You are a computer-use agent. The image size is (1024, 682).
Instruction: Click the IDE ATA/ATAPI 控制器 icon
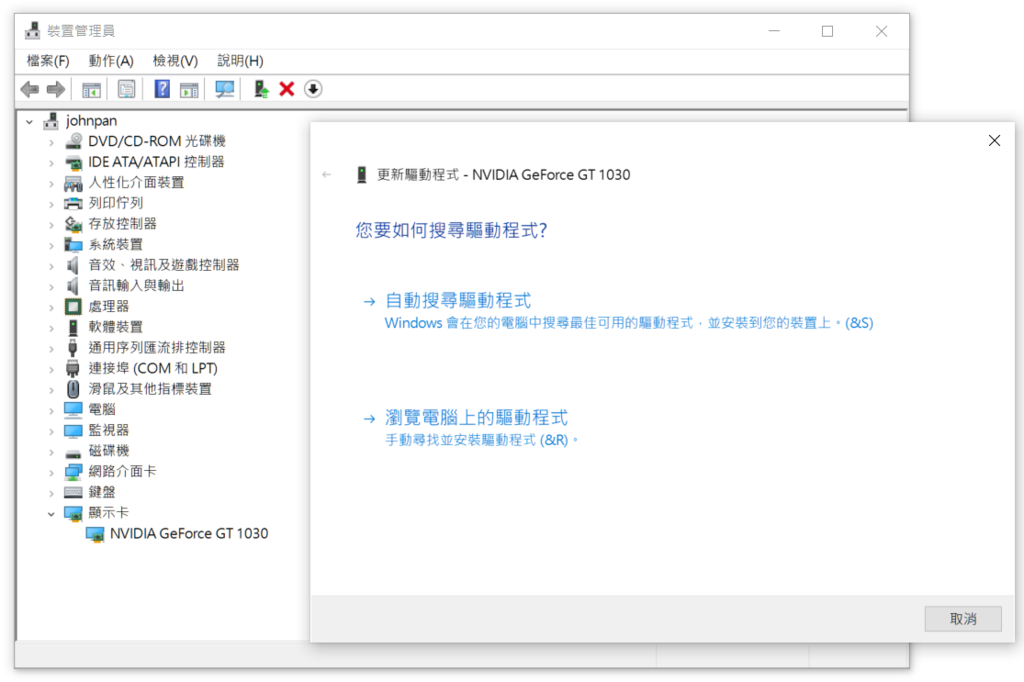(73, 162)
